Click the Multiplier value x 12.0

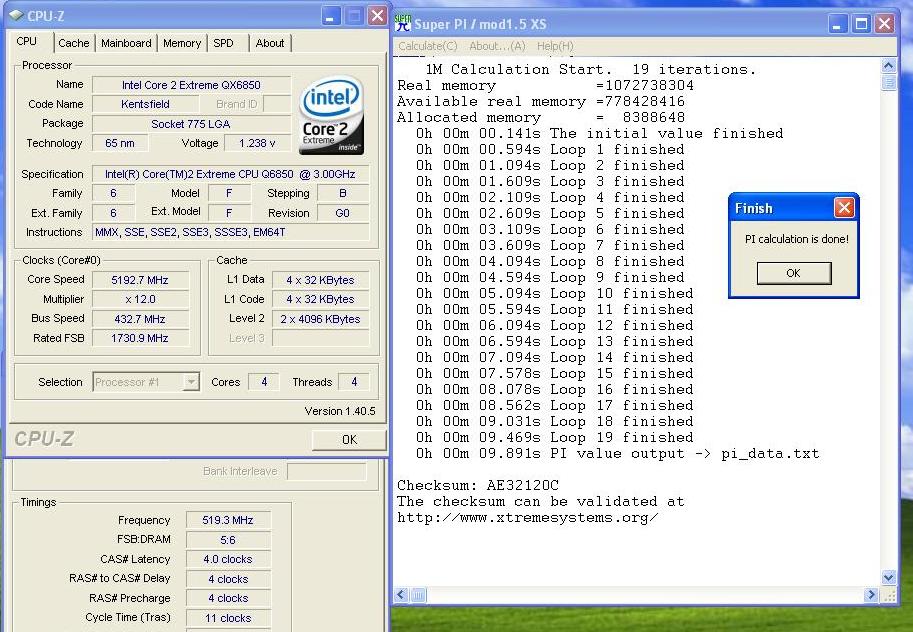coord(140,299)
